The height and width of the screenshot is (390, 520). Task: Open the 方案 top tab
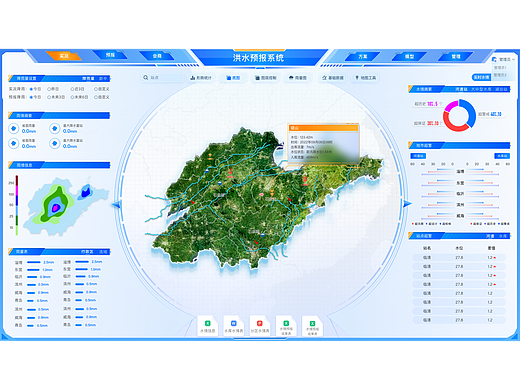[362, 56]
